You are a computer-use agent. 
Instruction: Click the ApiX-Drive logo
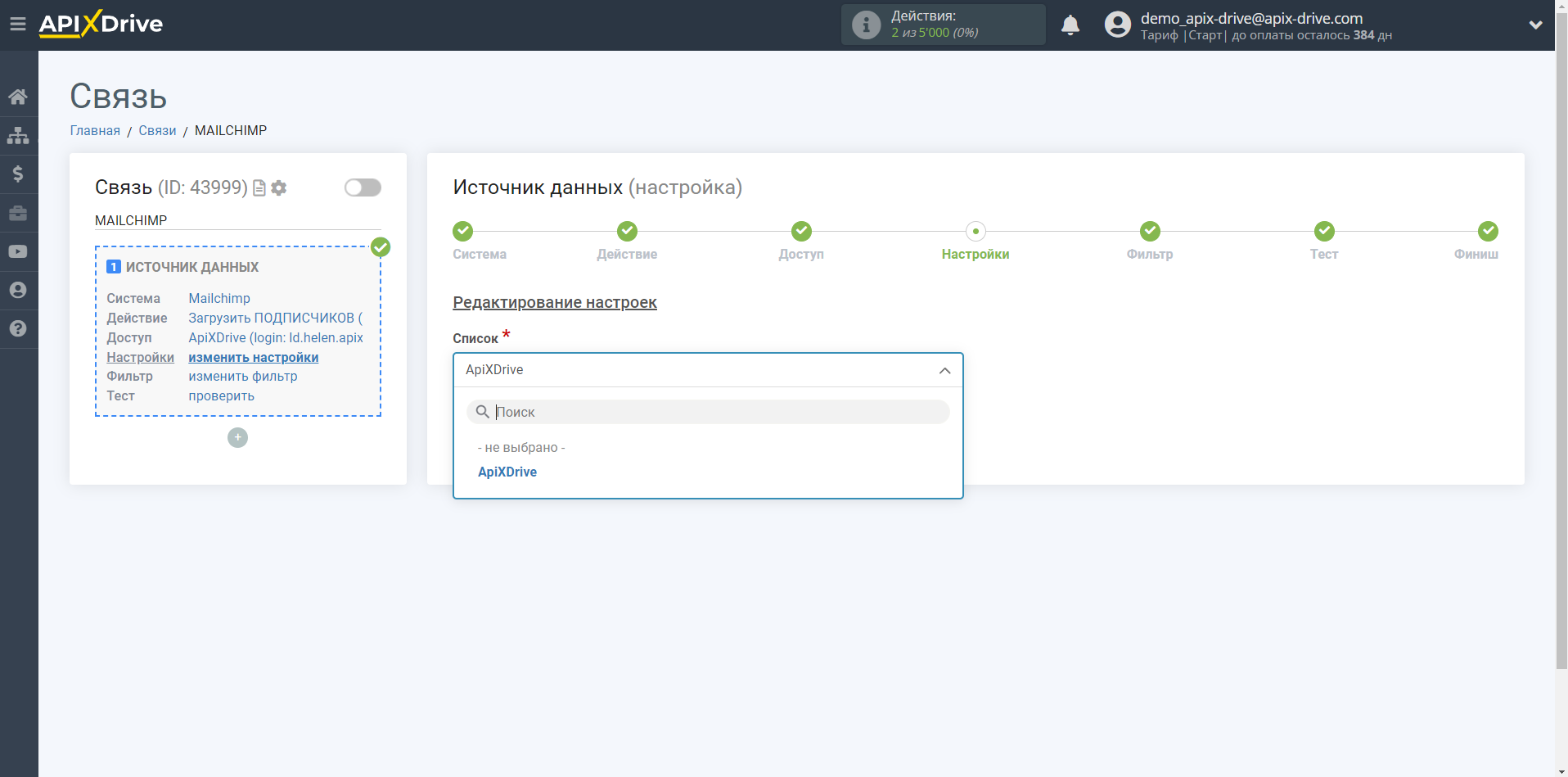point(101,24)
